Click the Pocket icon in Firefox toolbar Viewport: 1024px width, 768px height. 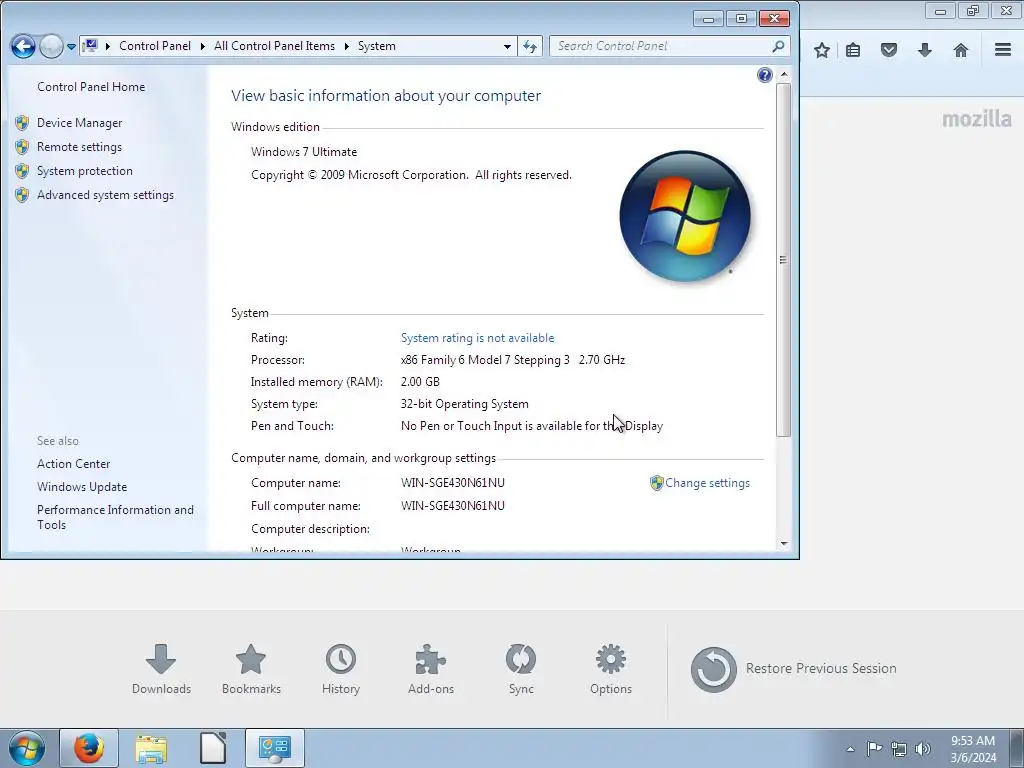(889, 50)
